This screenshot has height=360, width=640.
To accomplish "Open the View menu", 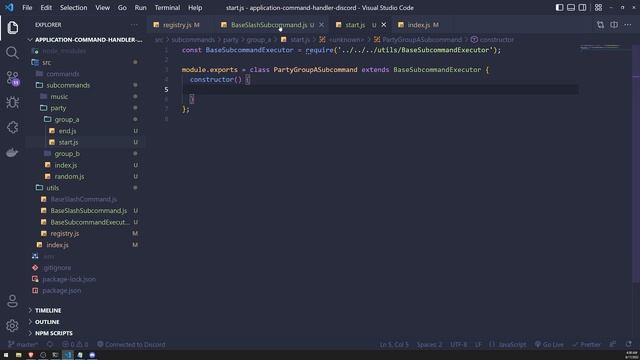I will click(x=102, y=8).
